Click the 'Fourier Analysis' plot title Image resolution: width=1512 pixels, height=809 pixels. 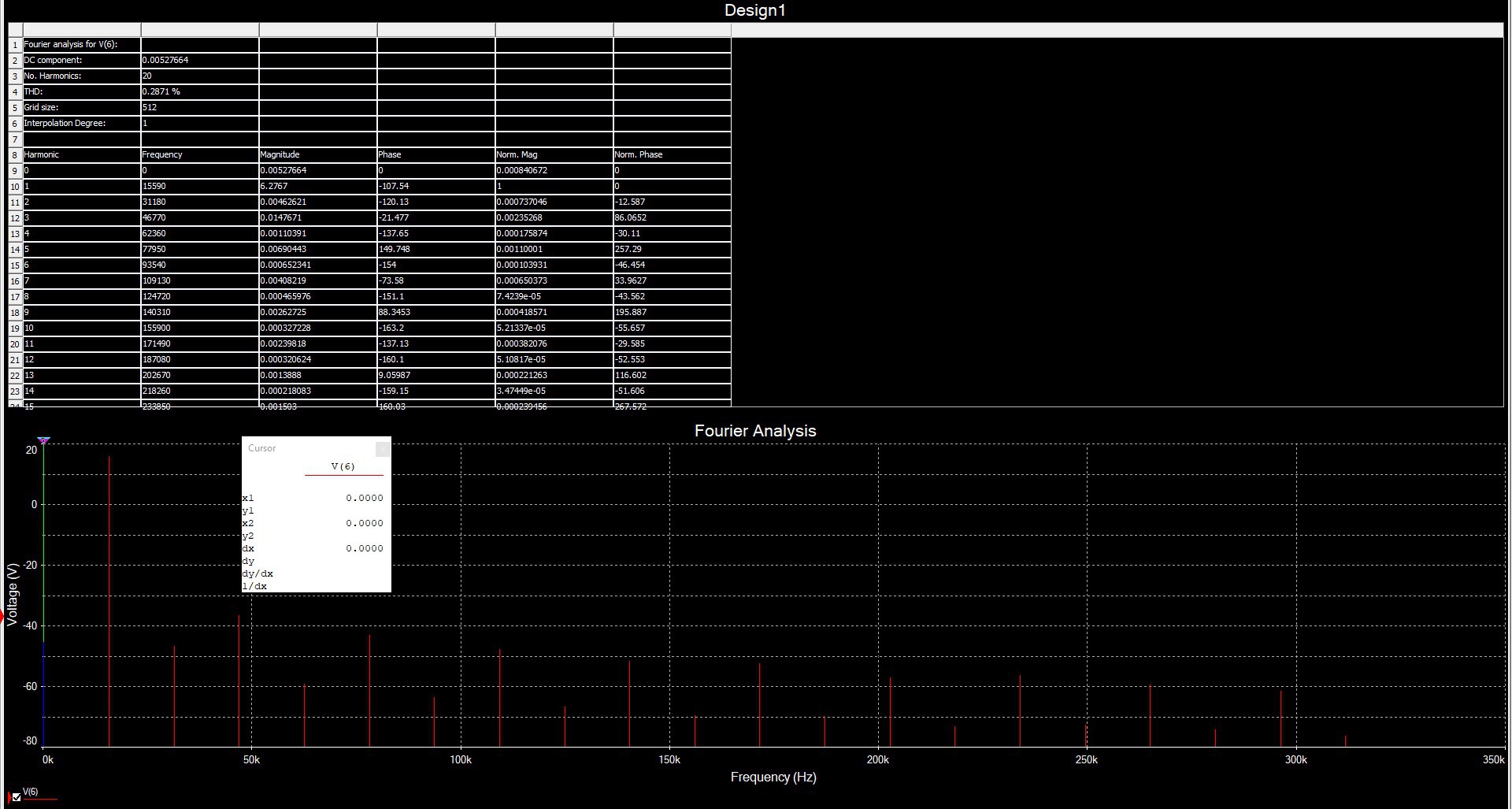coord(755,431)
